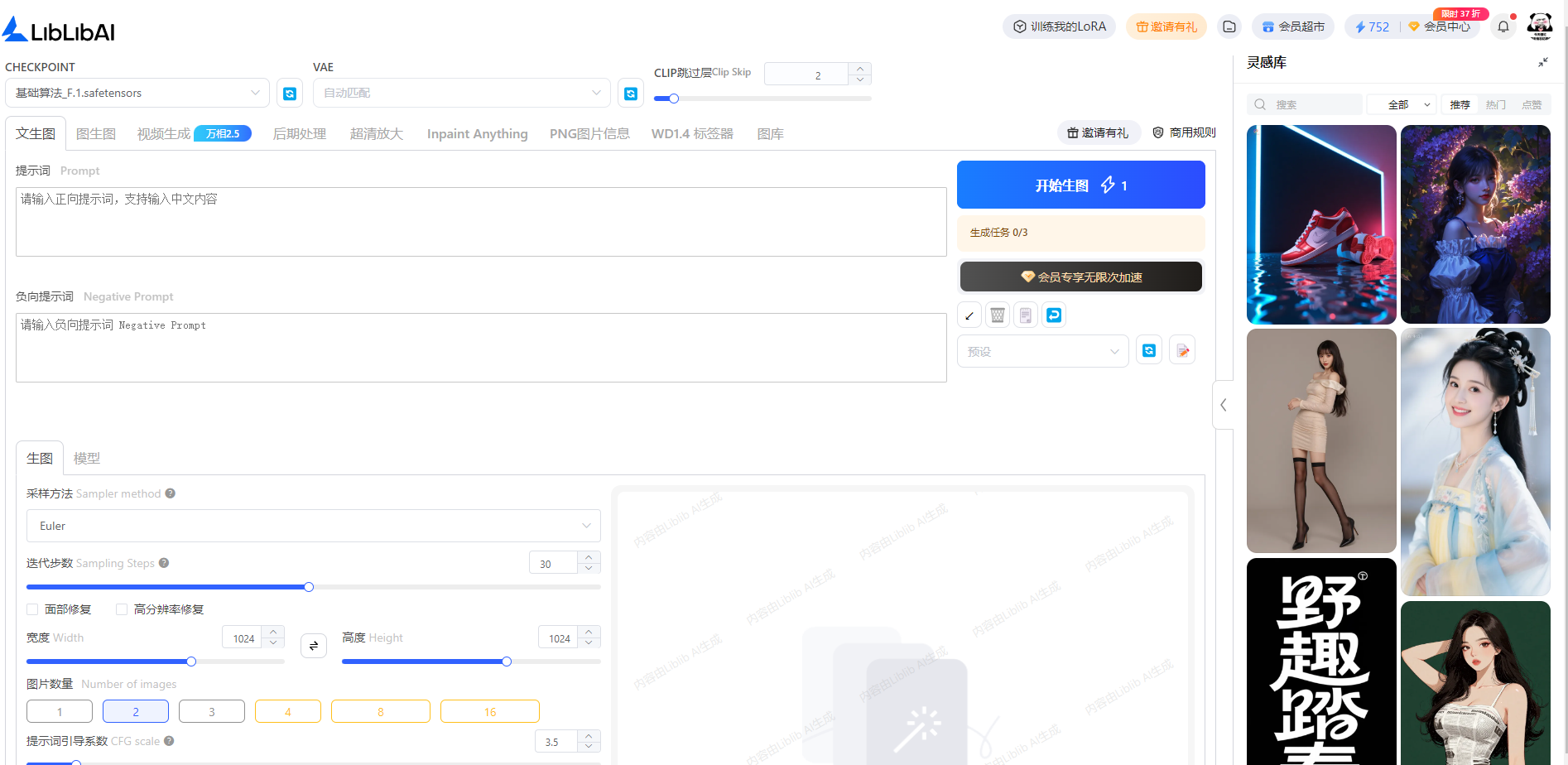Click the edit preset pencil icon

tap(1183, 351)
